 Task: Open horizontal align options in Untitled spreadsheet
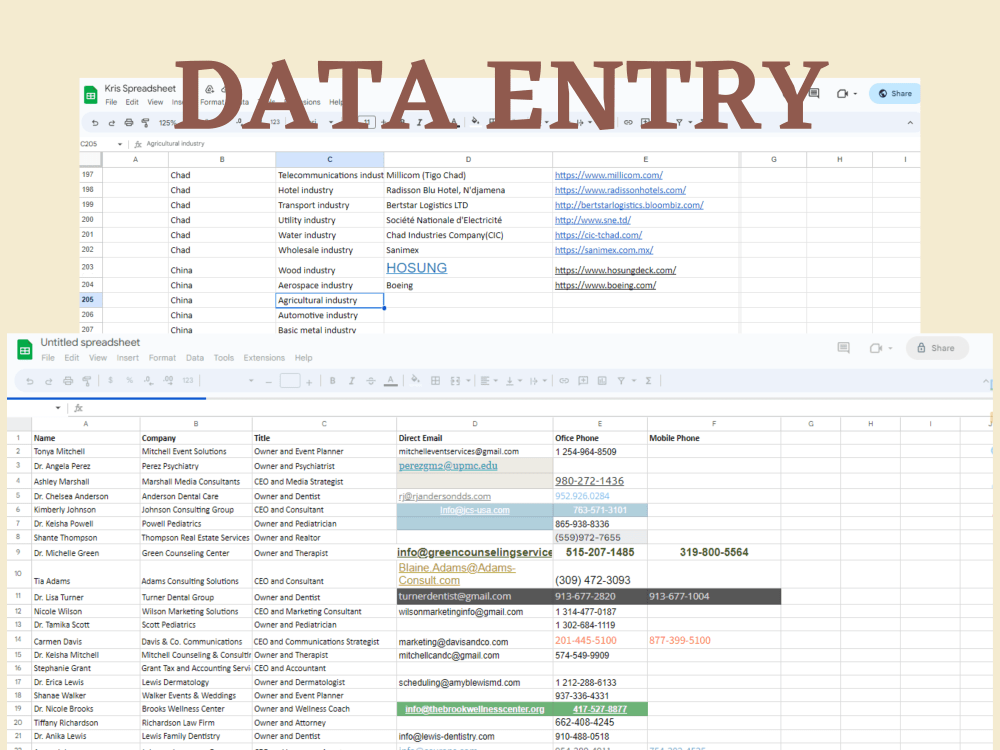point(489,381)
